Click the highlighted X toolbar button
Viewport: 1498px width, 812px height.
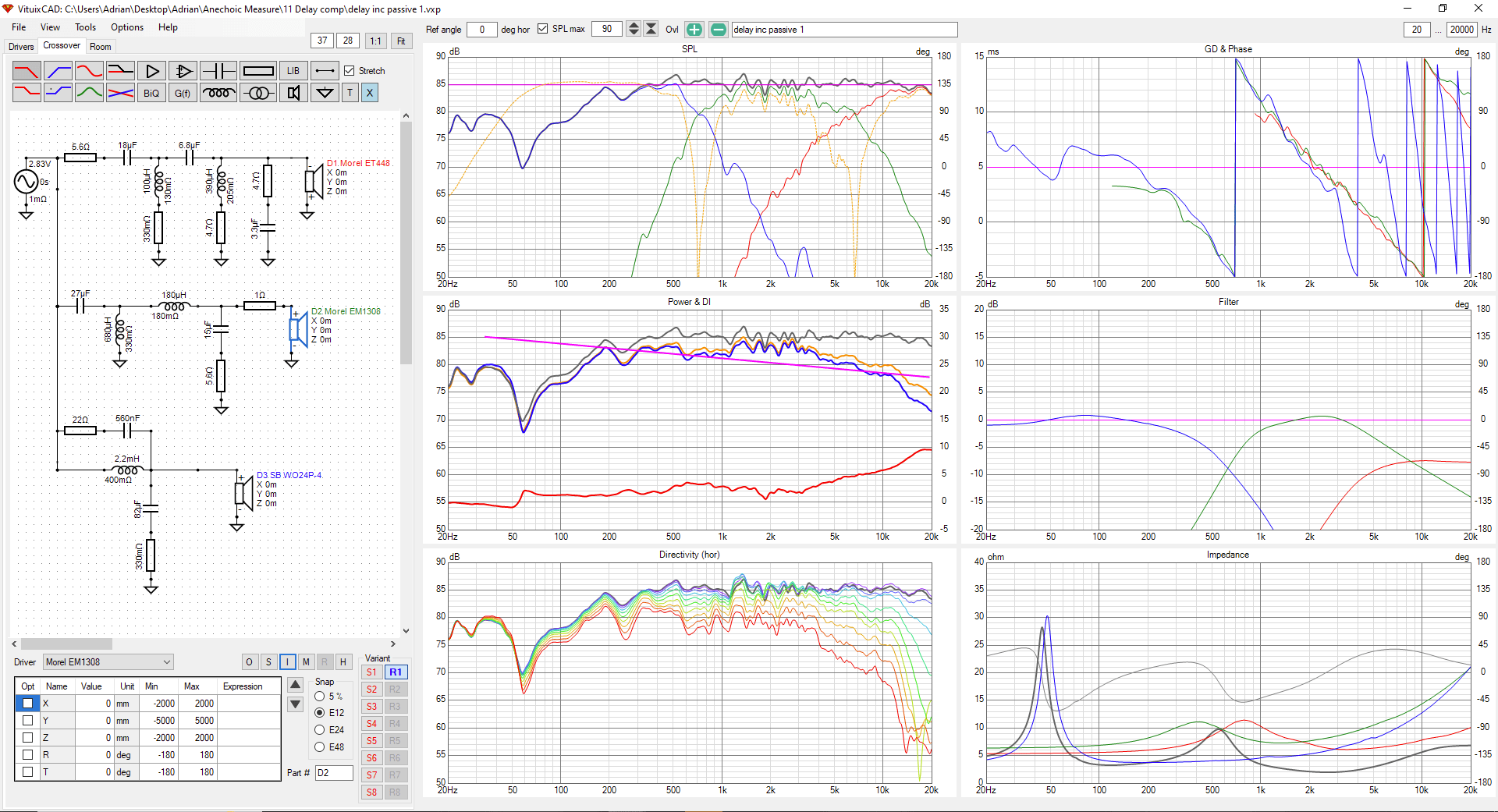tap(370, 93)
